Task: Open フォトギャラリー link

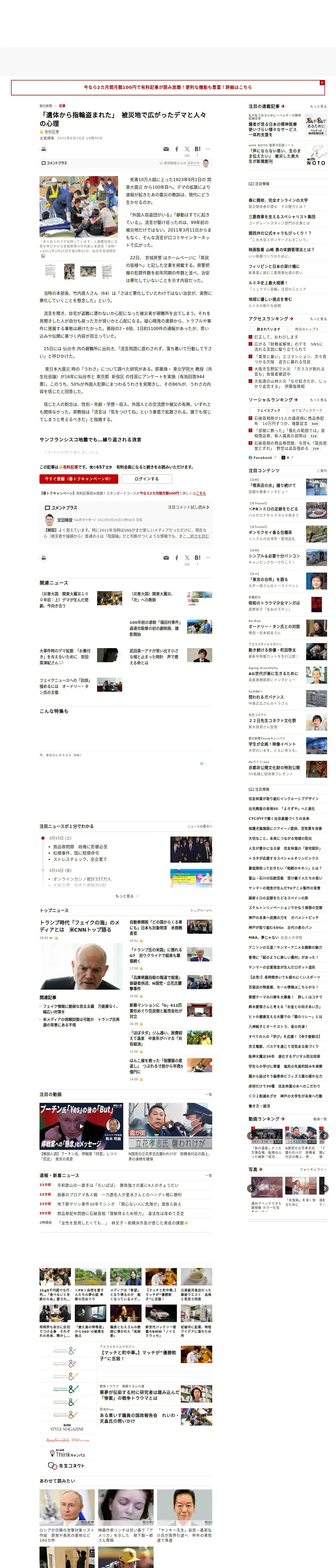Action: pyautogui.click(x=313, y=1169)
